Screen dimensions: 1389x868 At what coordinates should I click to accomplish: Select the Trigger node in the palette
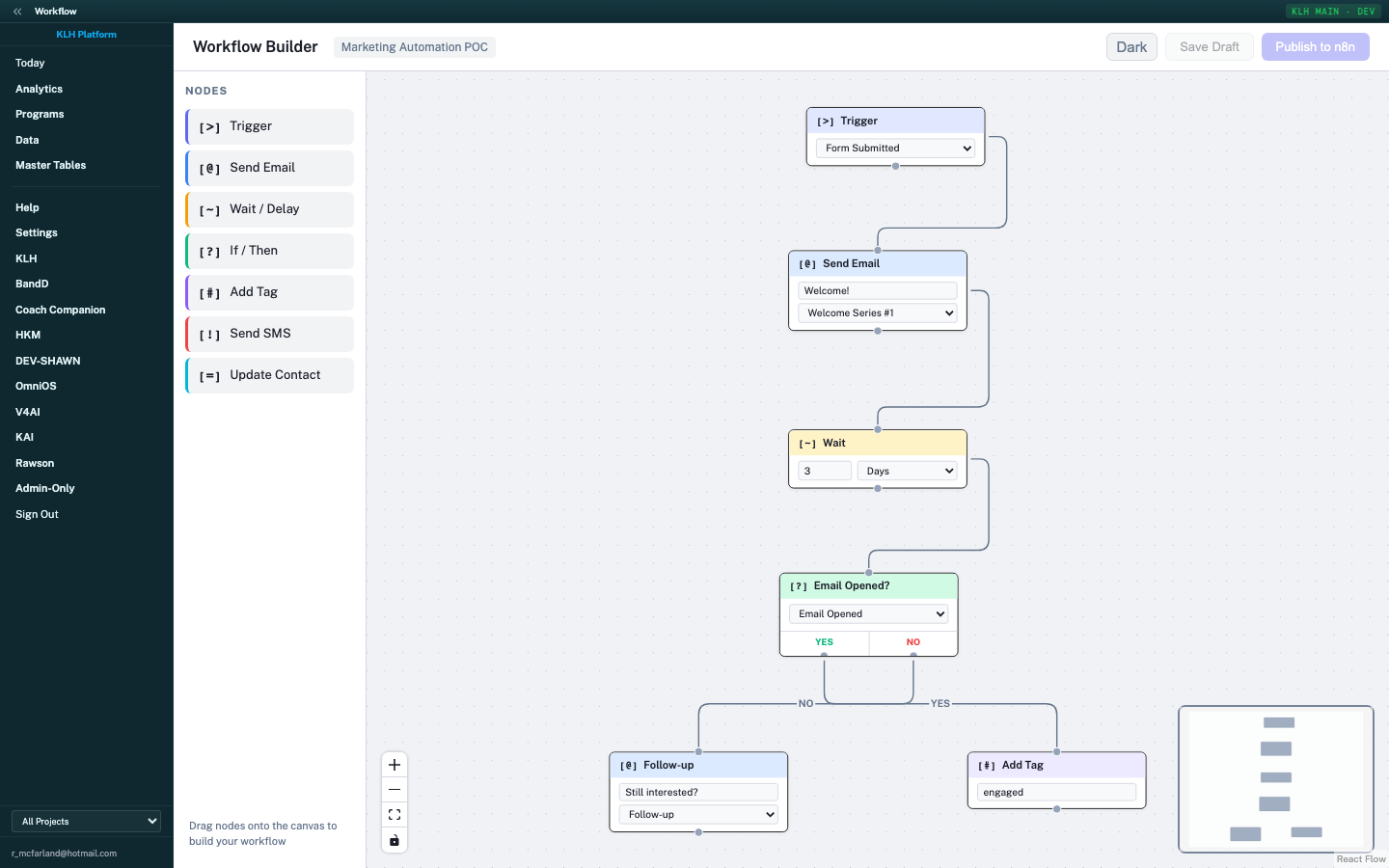click(269, 126)
